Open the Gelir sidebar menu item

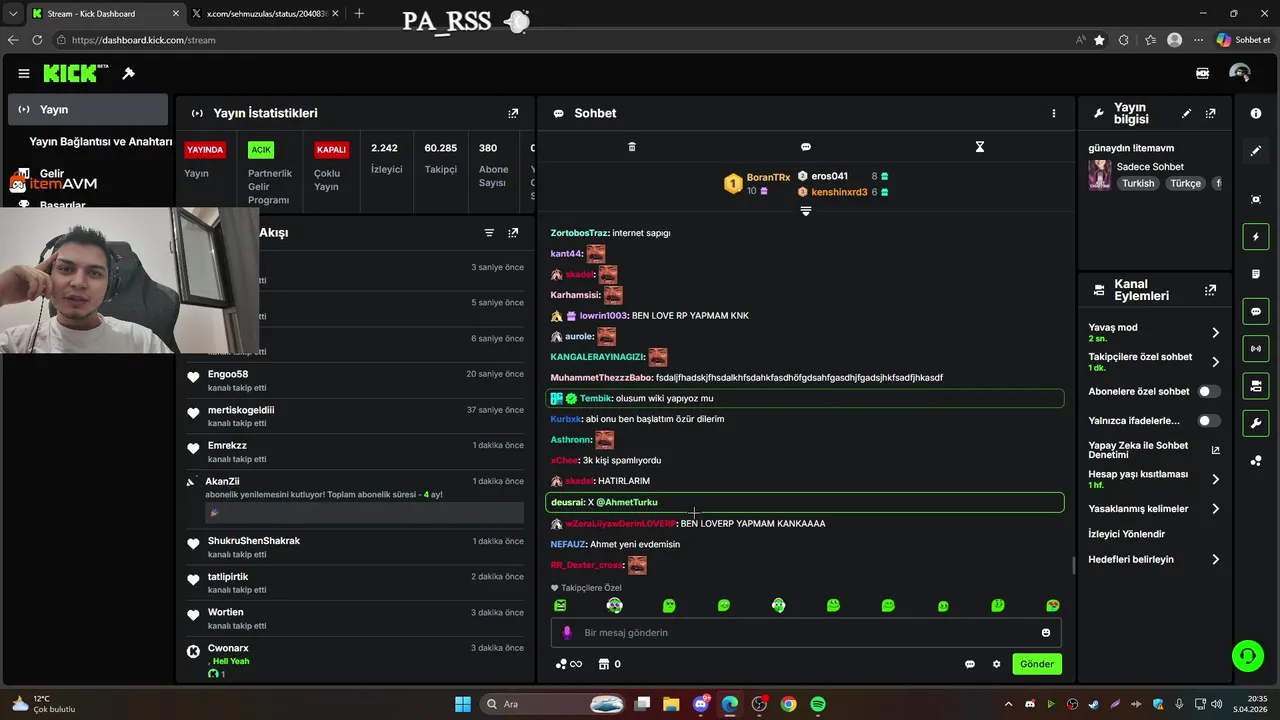tap(52, 174)
